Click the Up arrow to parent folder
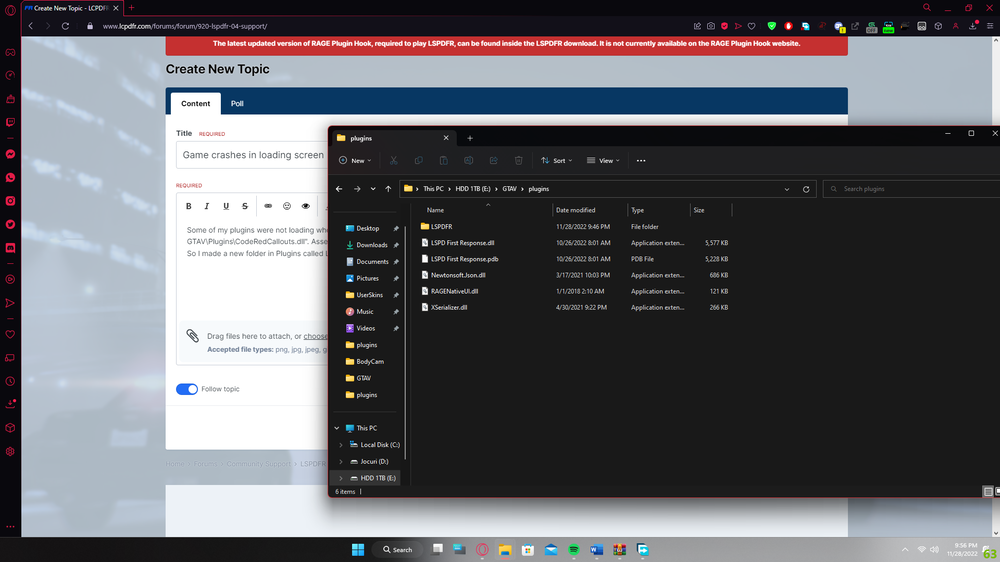The image size is (1000, 562). pos(388,188)
